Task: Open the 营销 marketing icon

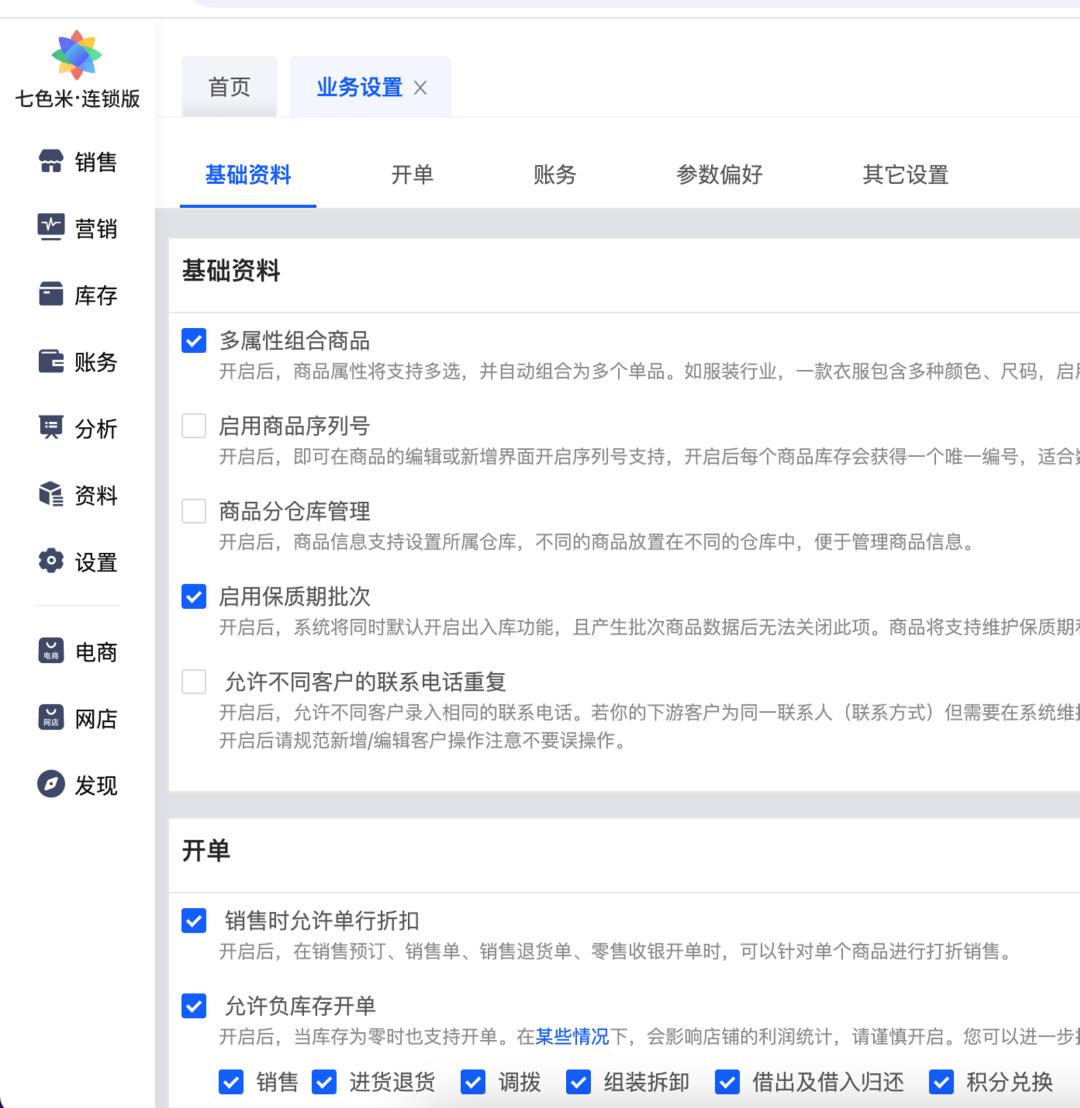Action: click(51, 228)
